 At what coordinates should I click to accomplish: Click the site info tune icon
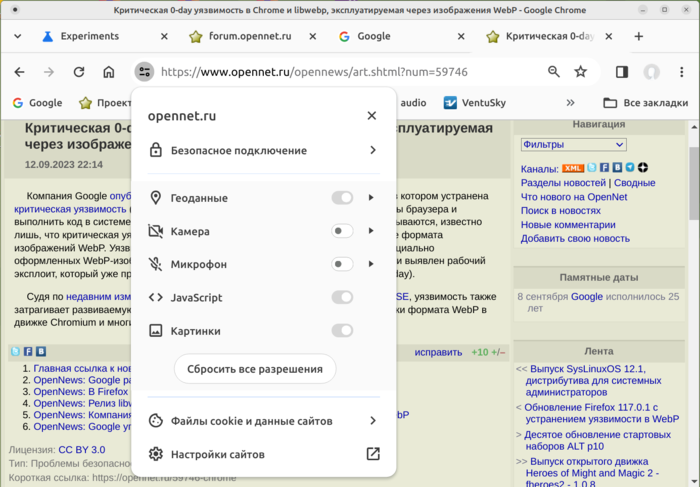[144, 72]
